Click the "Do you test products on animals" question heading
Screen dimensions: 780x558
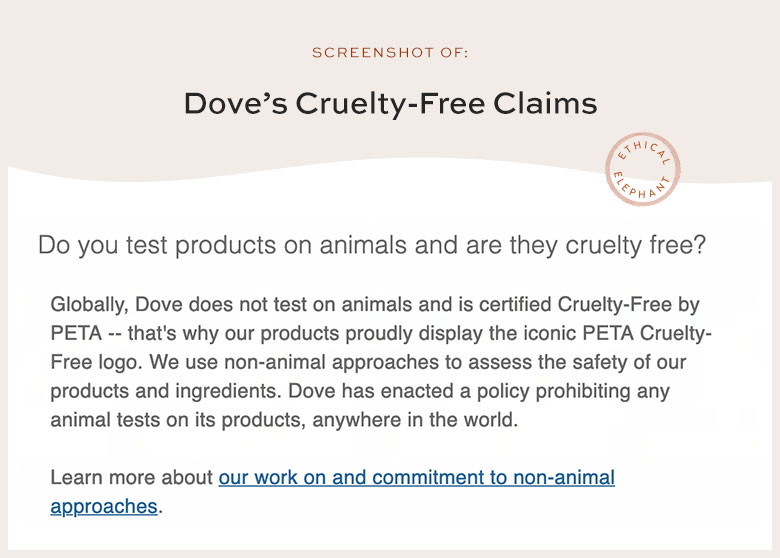[372, 245]
